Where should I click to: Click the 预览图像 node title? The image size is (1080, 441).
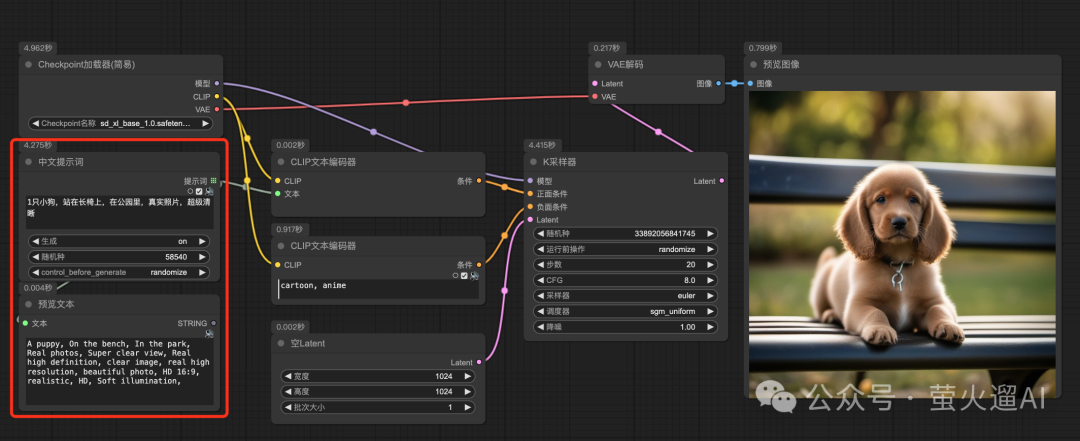click(x=781, y=64)
